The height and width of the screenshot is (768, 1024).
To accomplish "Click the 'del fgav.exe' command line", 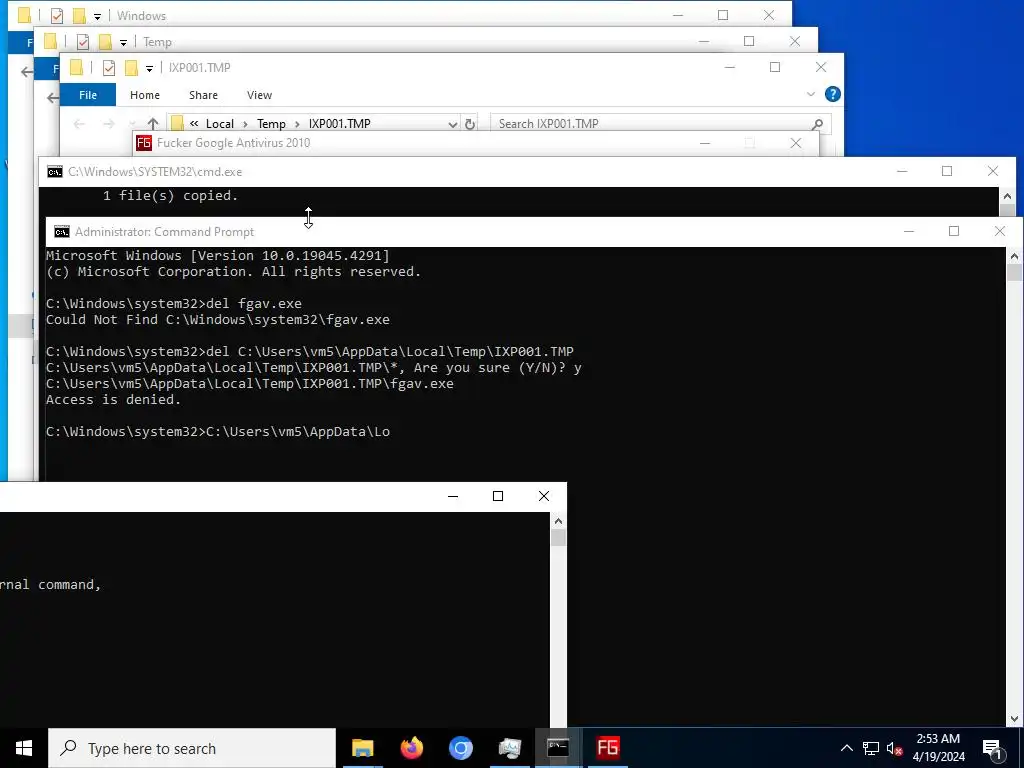I will tap(174, 304).
